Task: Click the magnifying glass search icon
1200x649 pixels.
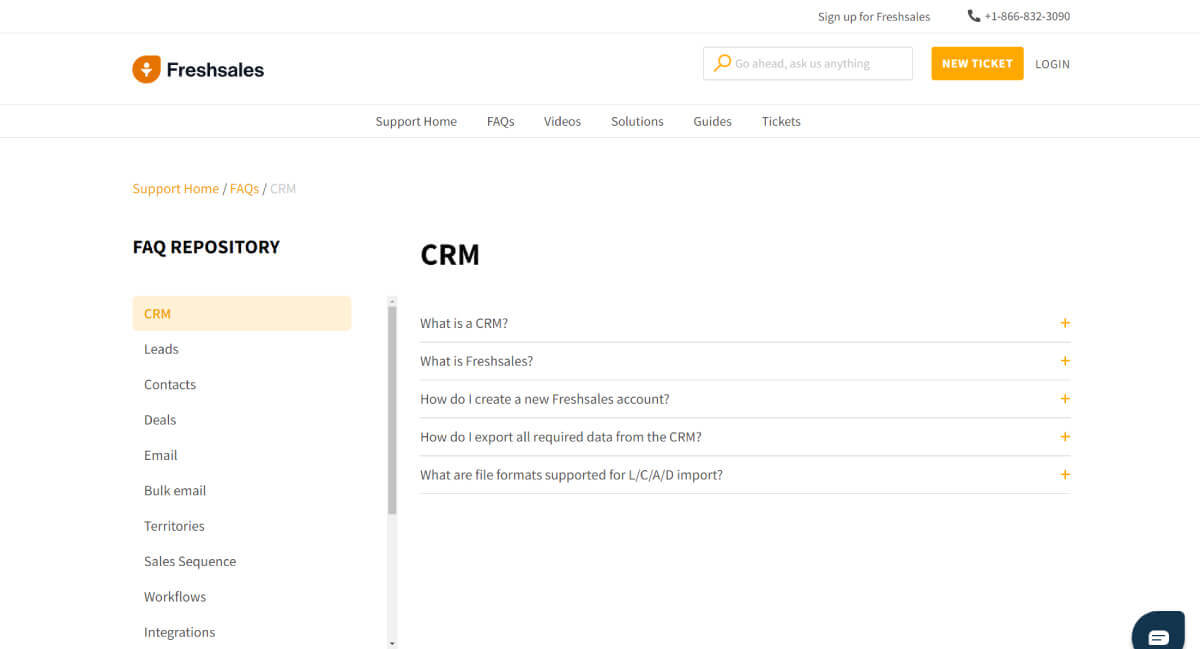Action: [x=722, y=62]
